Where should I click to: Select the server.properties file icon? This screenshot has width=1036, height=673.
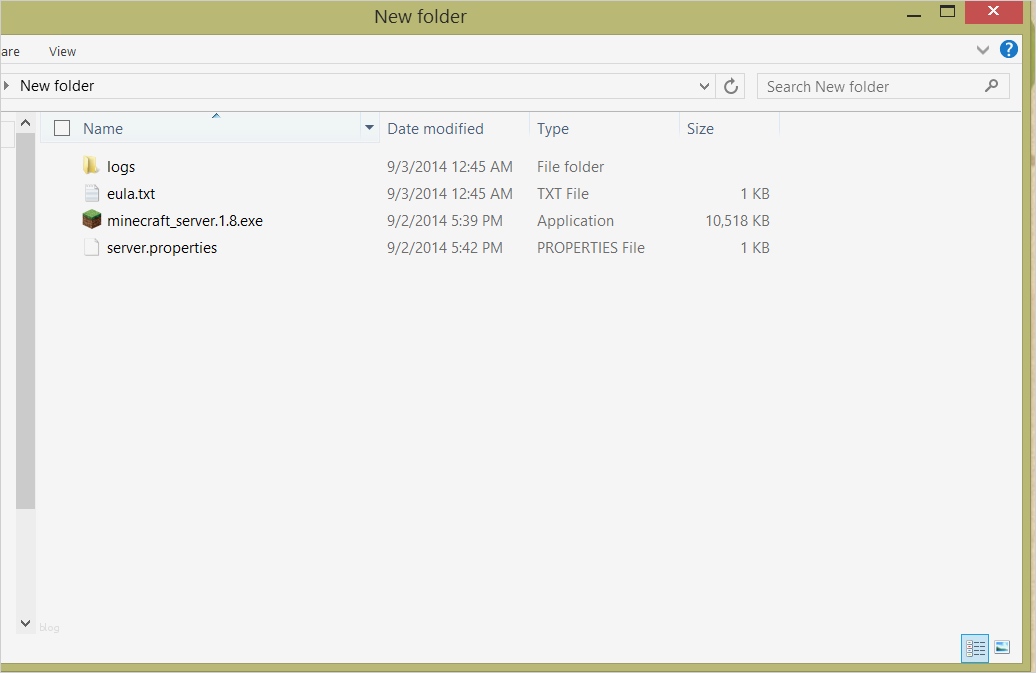92,247
